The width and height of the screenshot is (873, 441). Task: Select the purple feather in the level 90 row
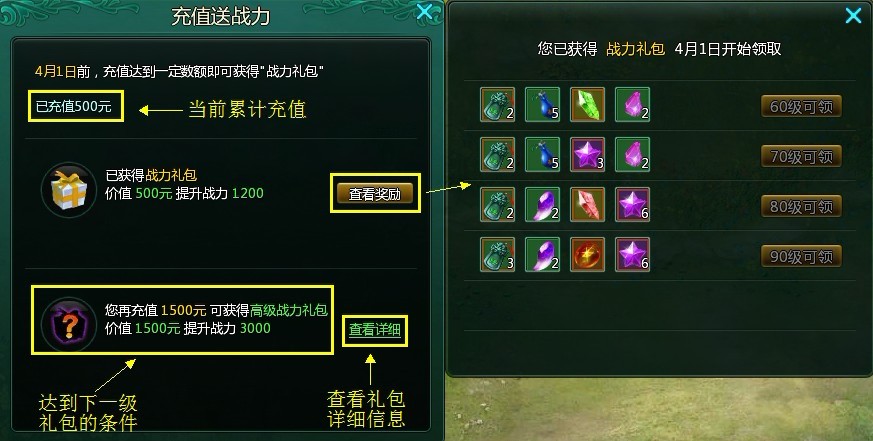(x=542, y=254)
